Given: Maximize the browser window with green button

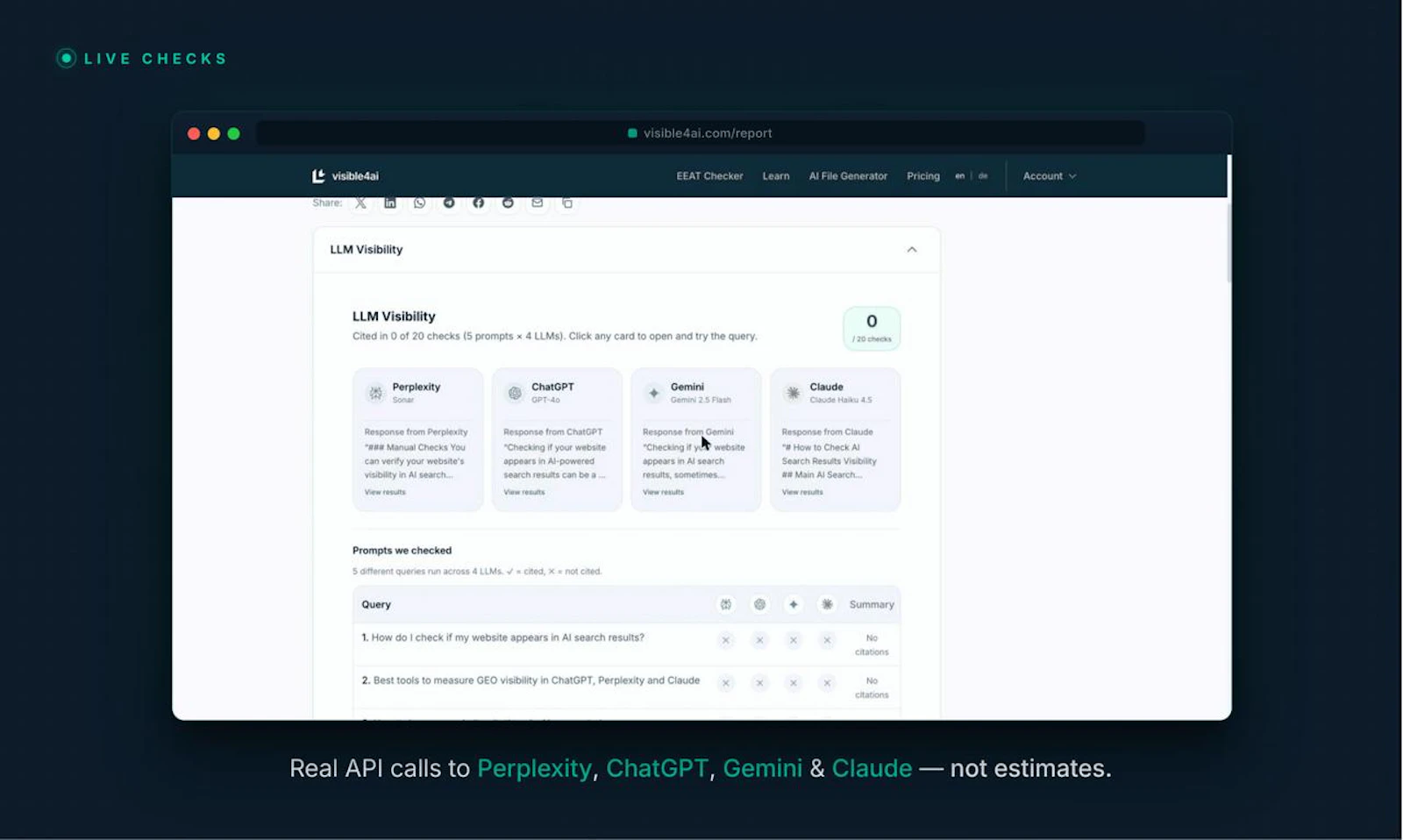Looking at the screenshot, I should [x=234, y=133].
